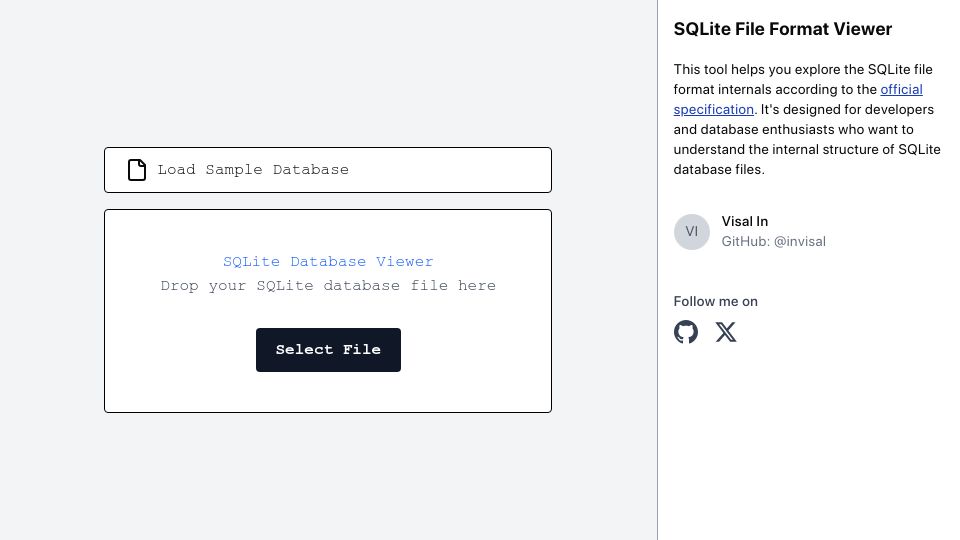Click the file icon in Load Sample Database
This screenshot has width=960, height=540.
pyautogui.click(x=137, y=170)
